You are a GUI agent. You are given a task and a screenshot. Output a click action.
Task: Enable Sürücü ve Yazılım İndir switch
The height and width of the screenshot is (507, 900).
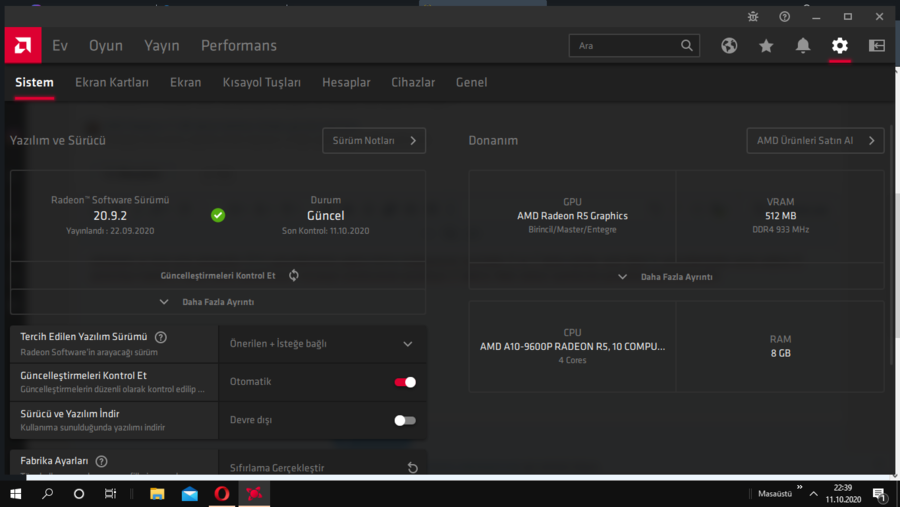tap(405, 421)
